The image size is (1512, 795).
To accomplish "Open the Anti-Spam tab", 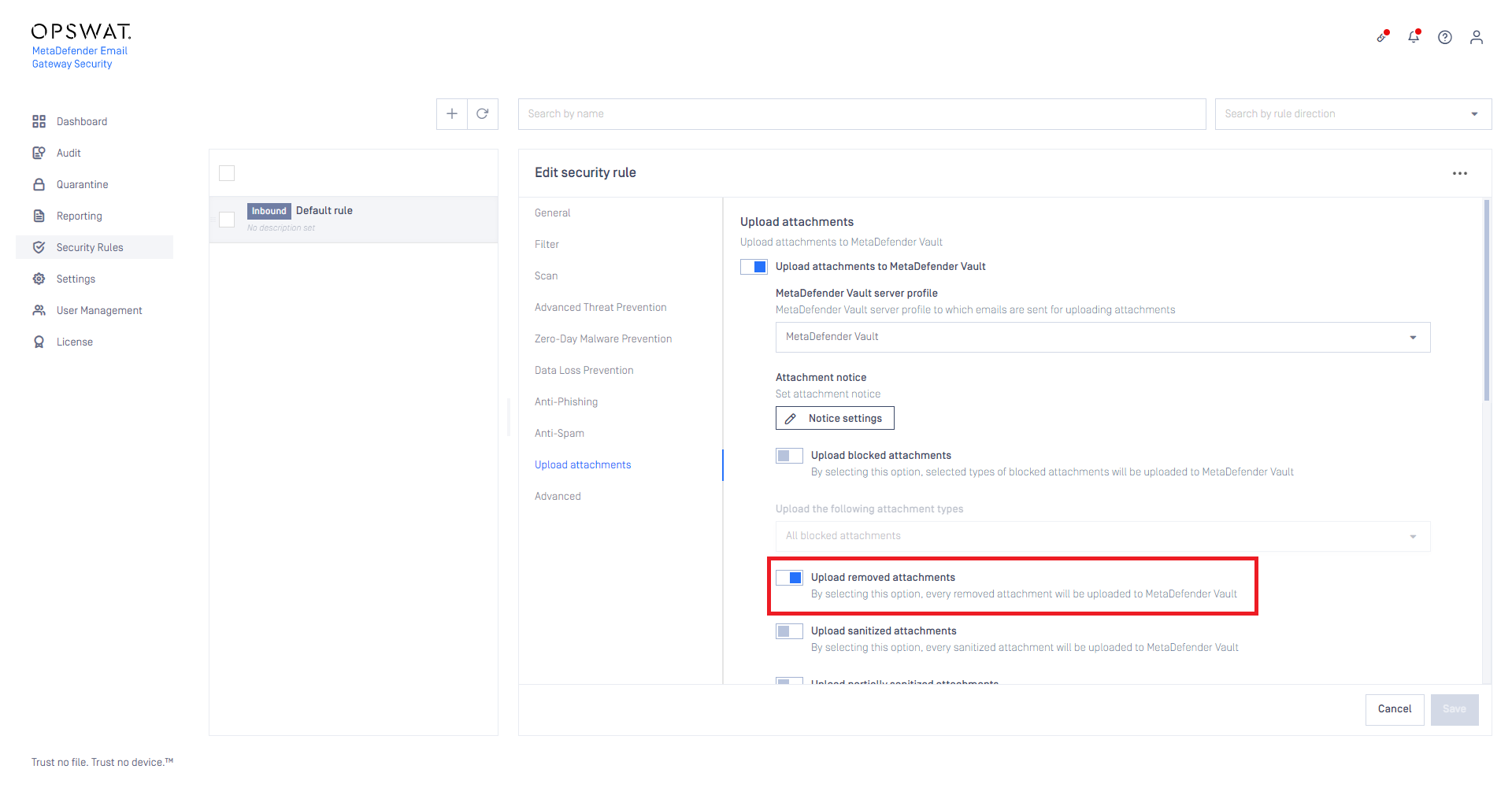I will click(559, 433).
